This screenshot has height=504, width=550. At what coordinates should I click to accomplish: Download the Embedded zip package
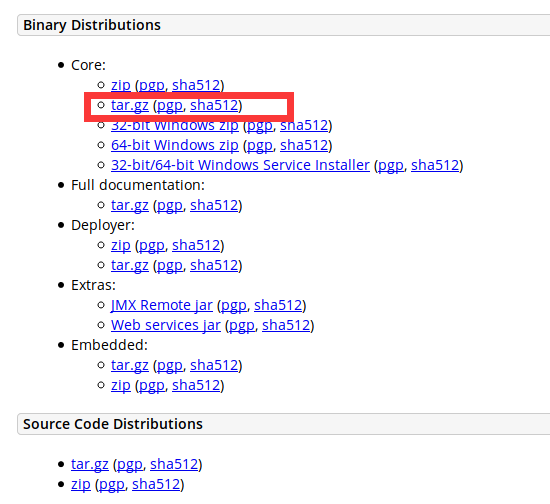pyautogui.click(x=121, y=385)
